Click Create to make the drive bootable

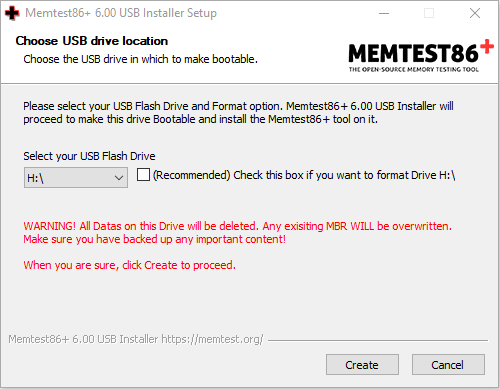[x=362, y=365]
